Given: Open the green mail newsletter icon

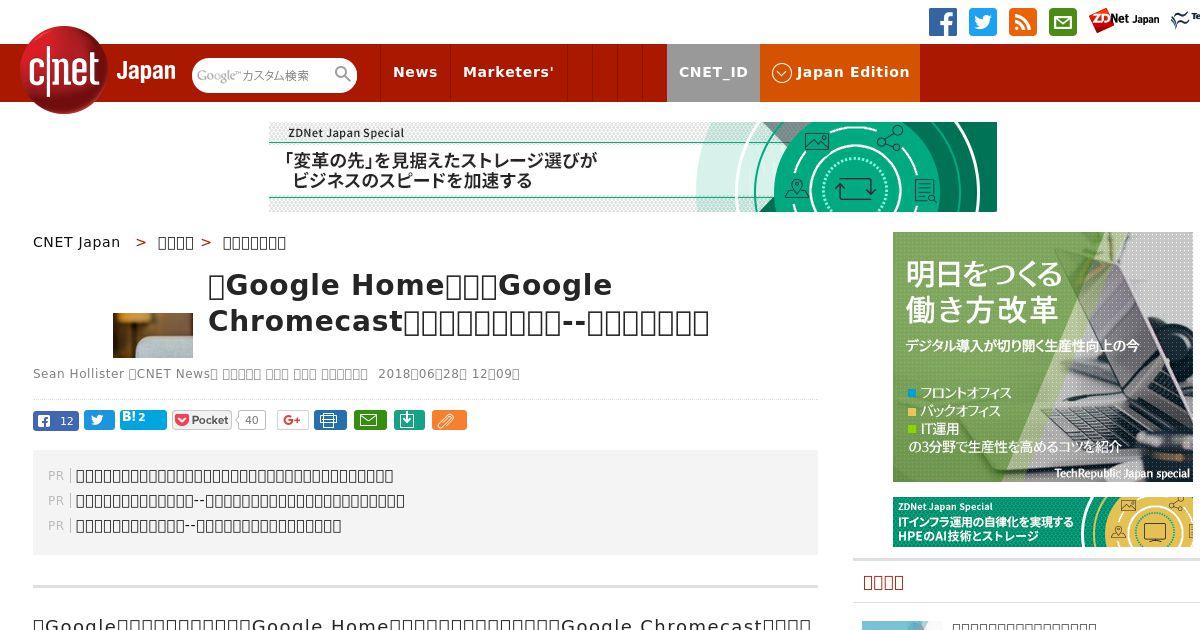Looking at the screenshot, I should coord(1063,22).
